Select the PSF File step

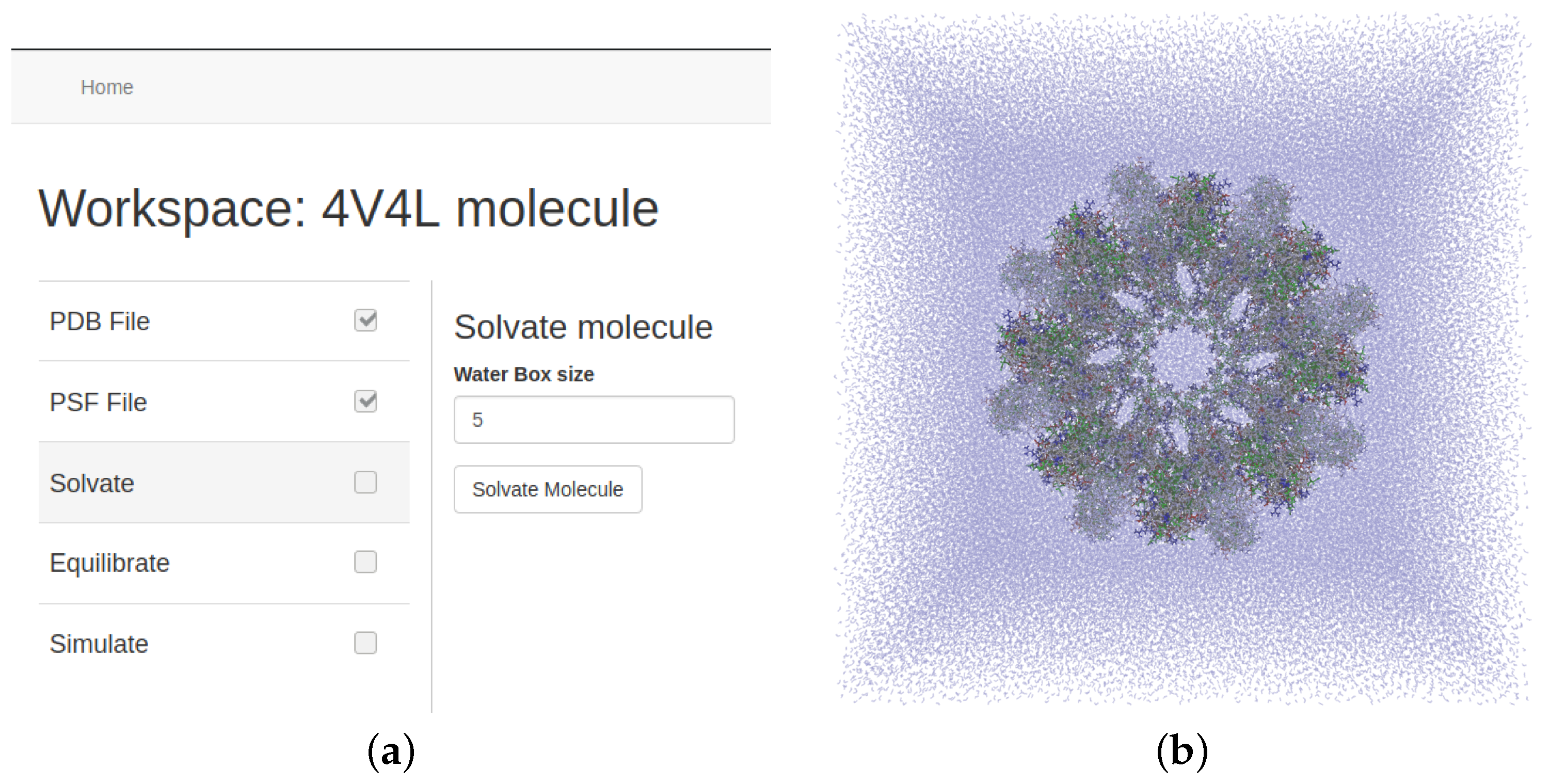(x=98, y=402)
